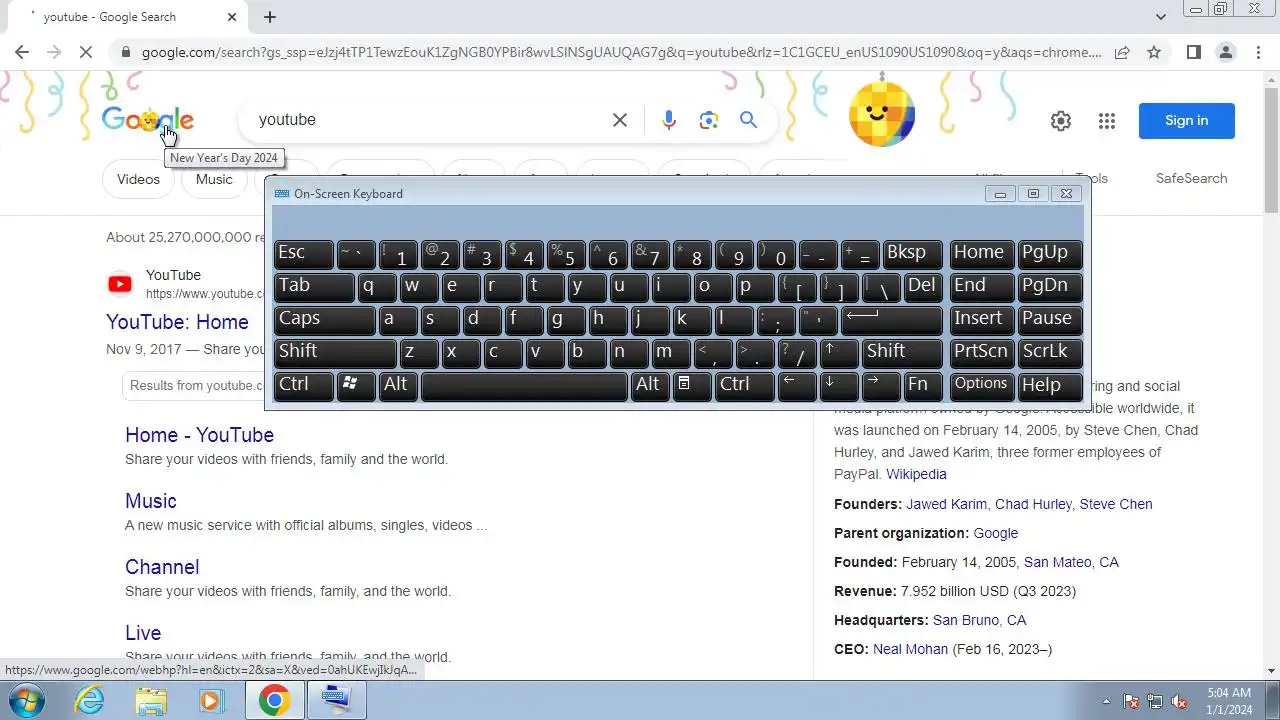1280x720 pixels.
Task: Open Wikipedia link in knowledge panel
Action: [x=916, y=475]
